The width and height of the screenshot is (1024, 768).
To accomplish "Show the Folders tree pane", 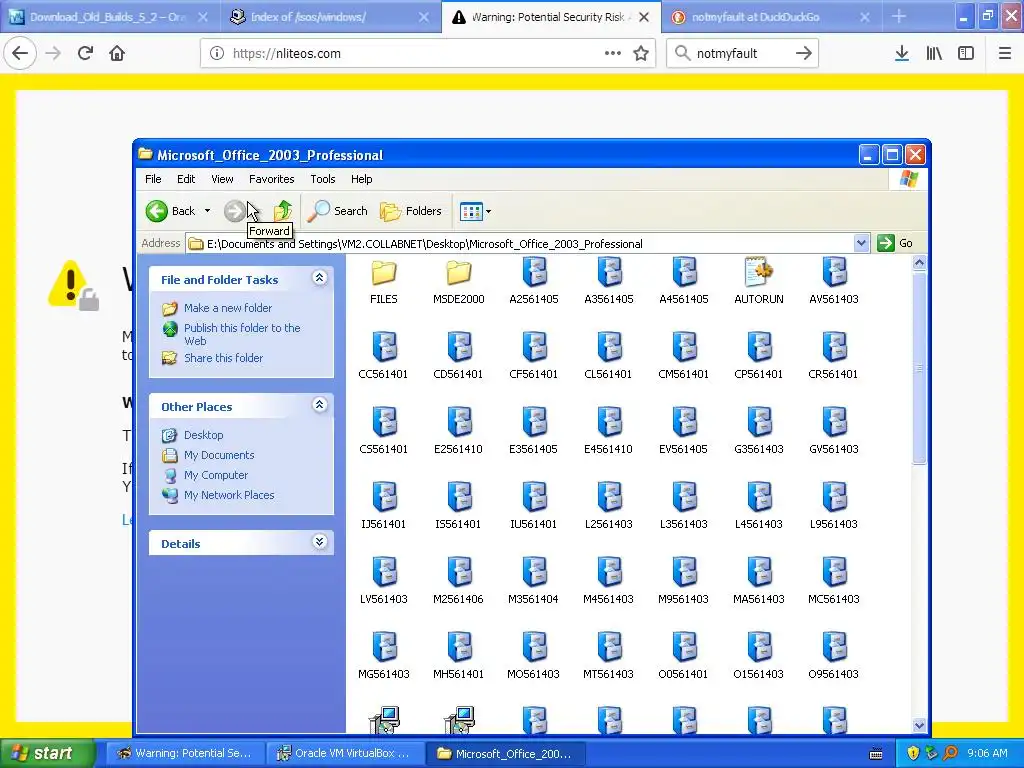I will click(411, 211).
